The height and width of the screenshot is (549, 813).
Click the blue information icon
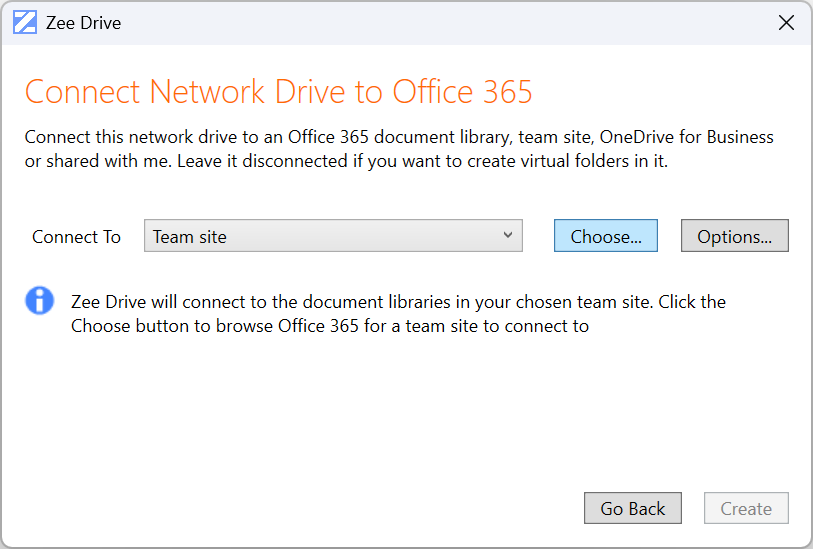click(x=39, y=300)
